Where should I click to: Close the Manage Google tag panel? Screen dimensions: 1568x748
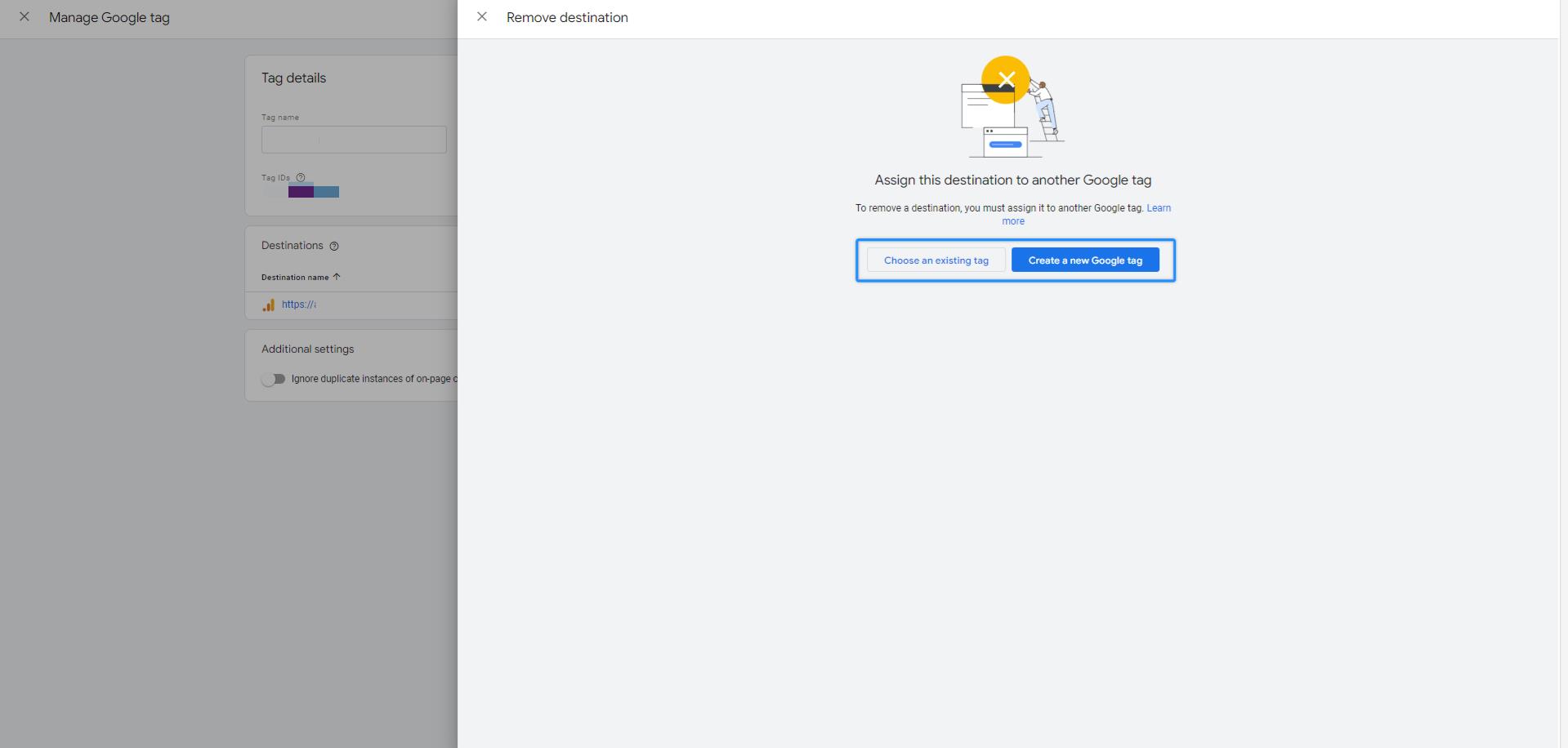click(x=25, y=17)
